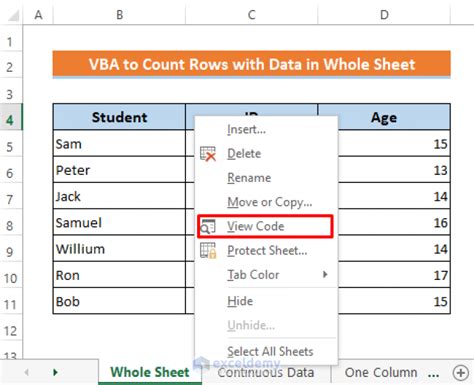This screenshot has height=385, width=474.
Task: Select the Whole Sheet tab
Action: pos(150,372)
